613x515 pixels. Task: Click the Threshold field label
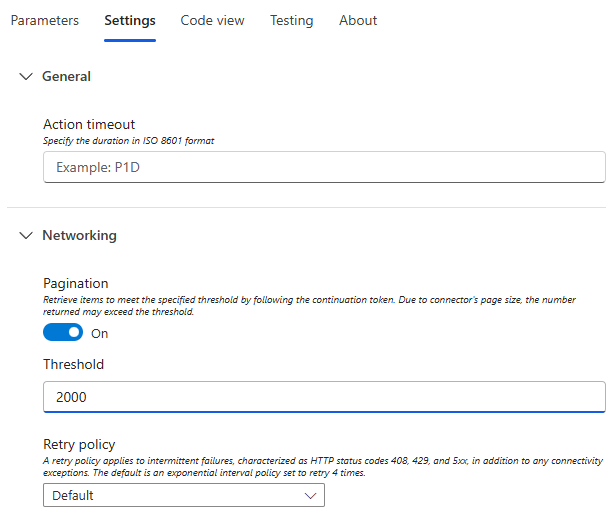(73, 365)
